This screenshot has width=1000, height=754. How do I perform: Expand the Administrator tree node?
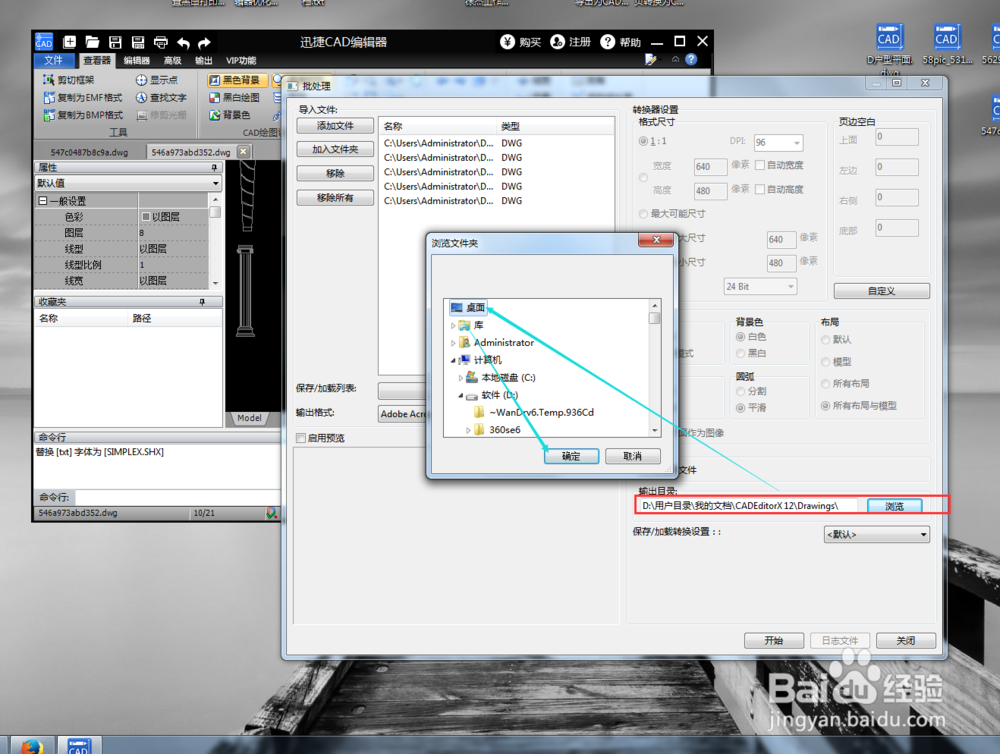pyautogui.click(x=453, y=343)
